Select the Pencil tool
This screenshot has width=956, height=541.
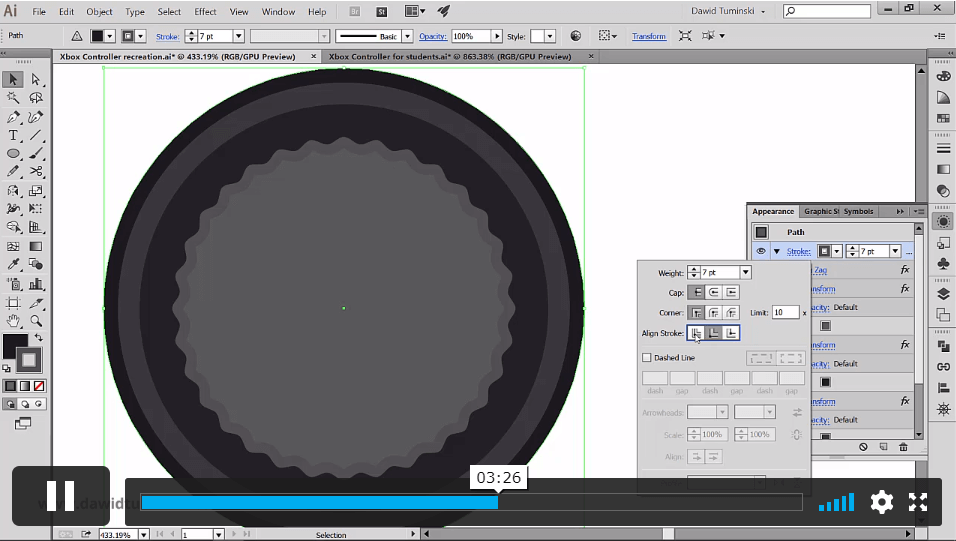click(x=13, y=171)
